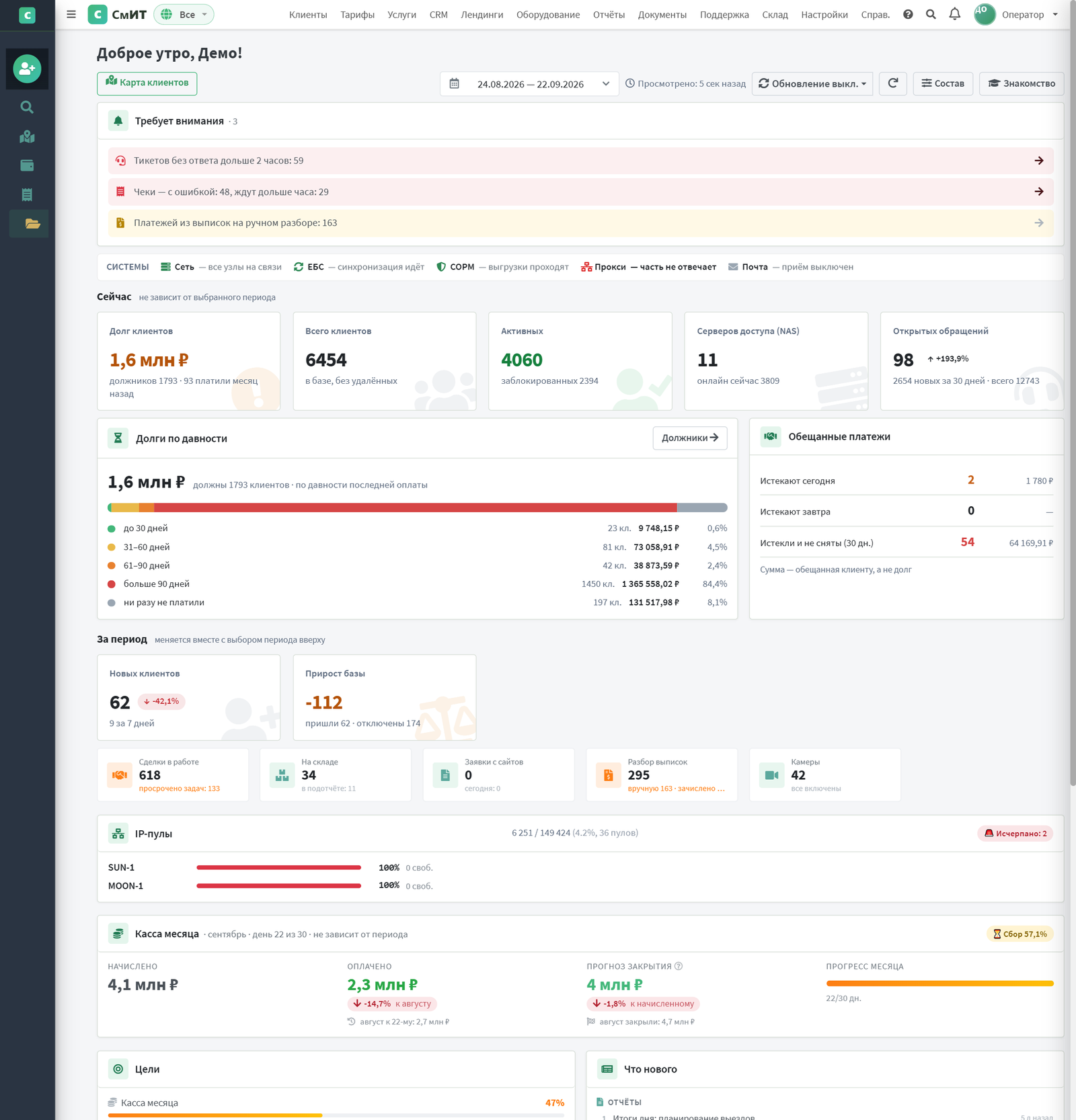Open the Тарифы menu
The image size is (1076, 1120).
coord(357,15)
